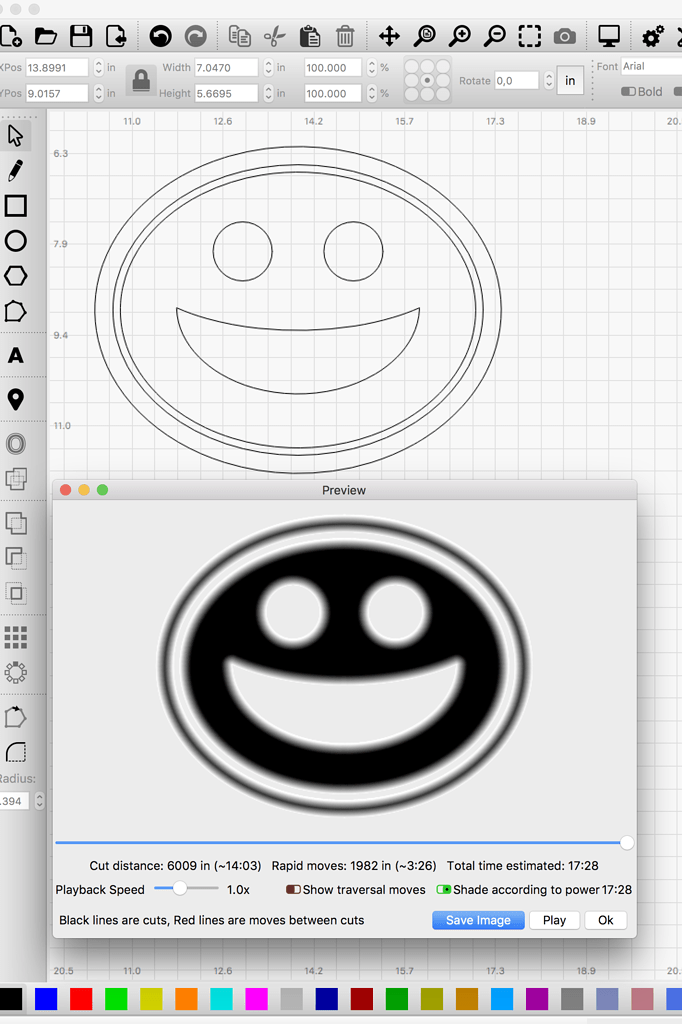This screenshot has height=1024, width=682.
Task: Select the text tool A
Action: pos(16,355)
